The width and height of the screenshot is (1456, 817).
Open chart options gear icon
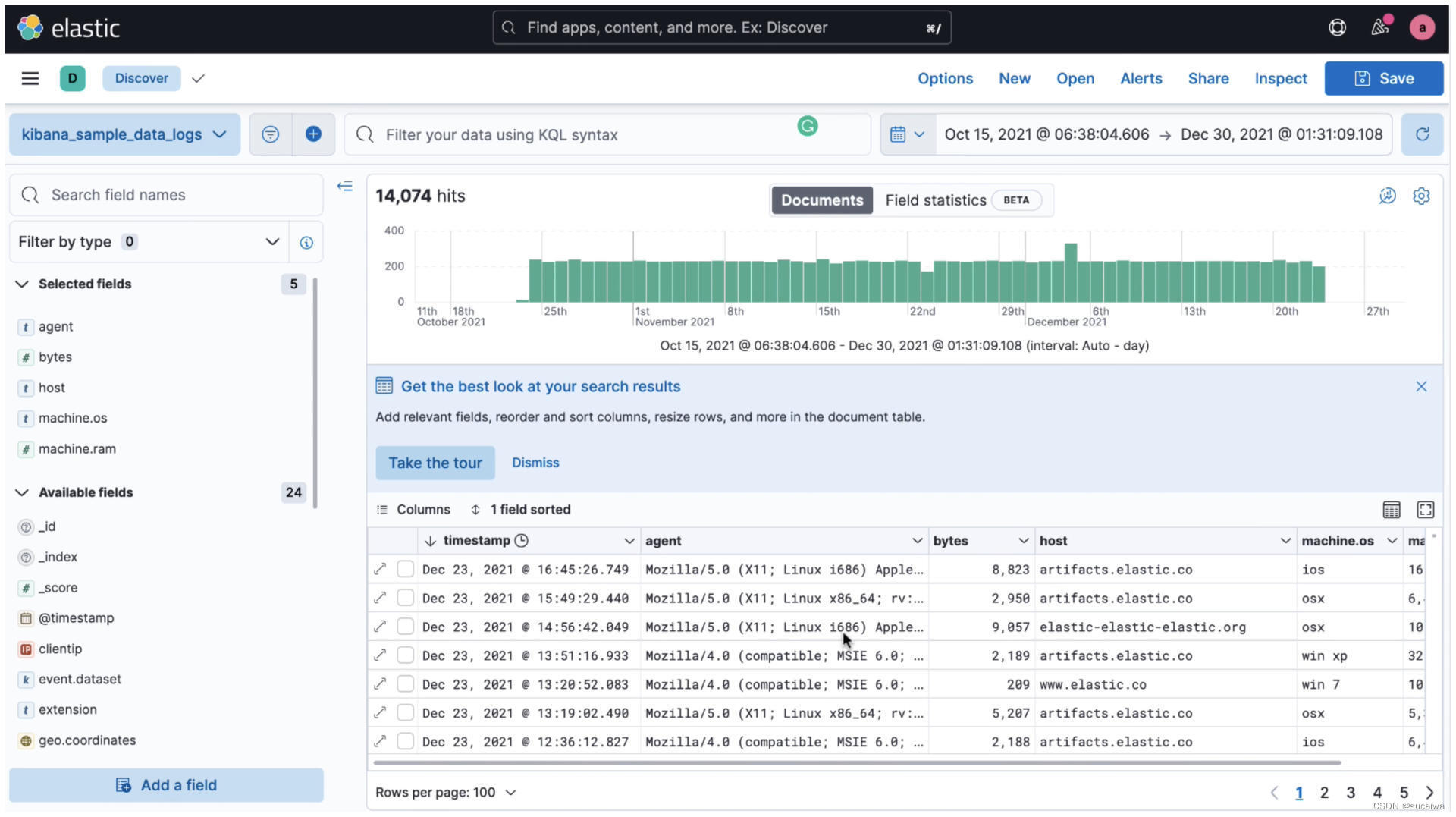point(1421,196)
